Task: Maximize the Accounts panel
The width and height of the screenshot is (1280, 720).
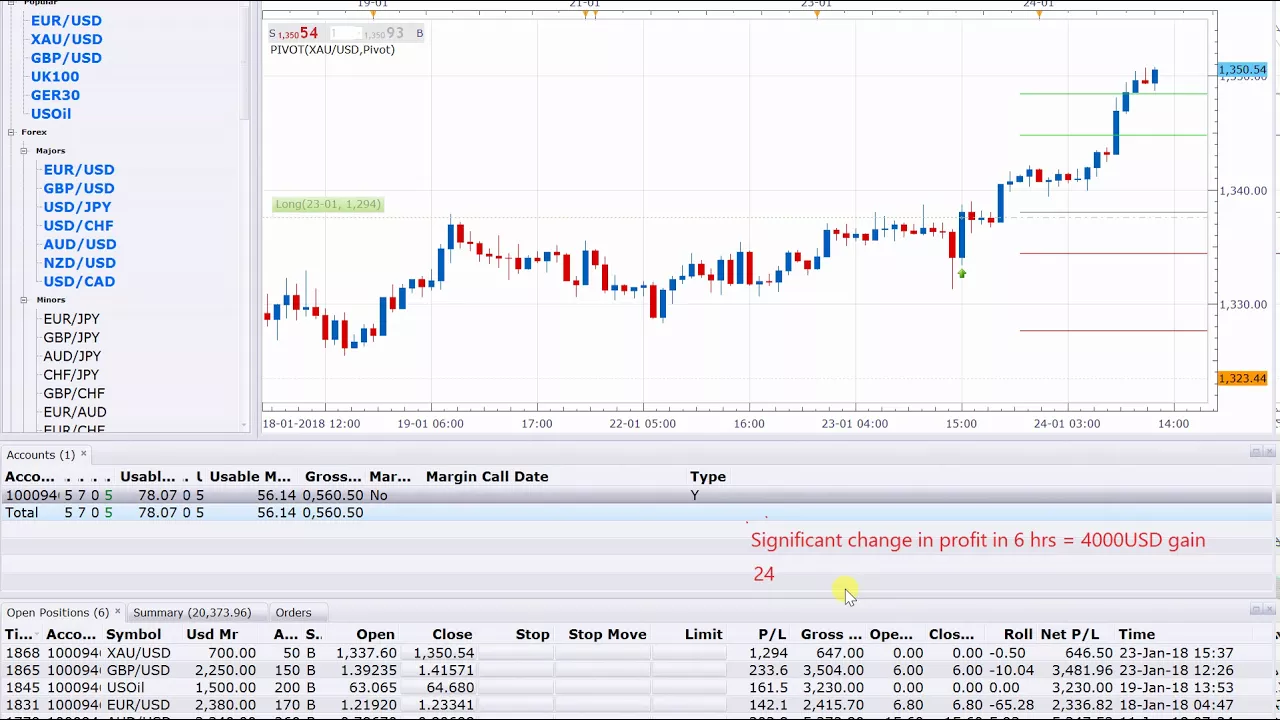Action: tap(1255, 452)
